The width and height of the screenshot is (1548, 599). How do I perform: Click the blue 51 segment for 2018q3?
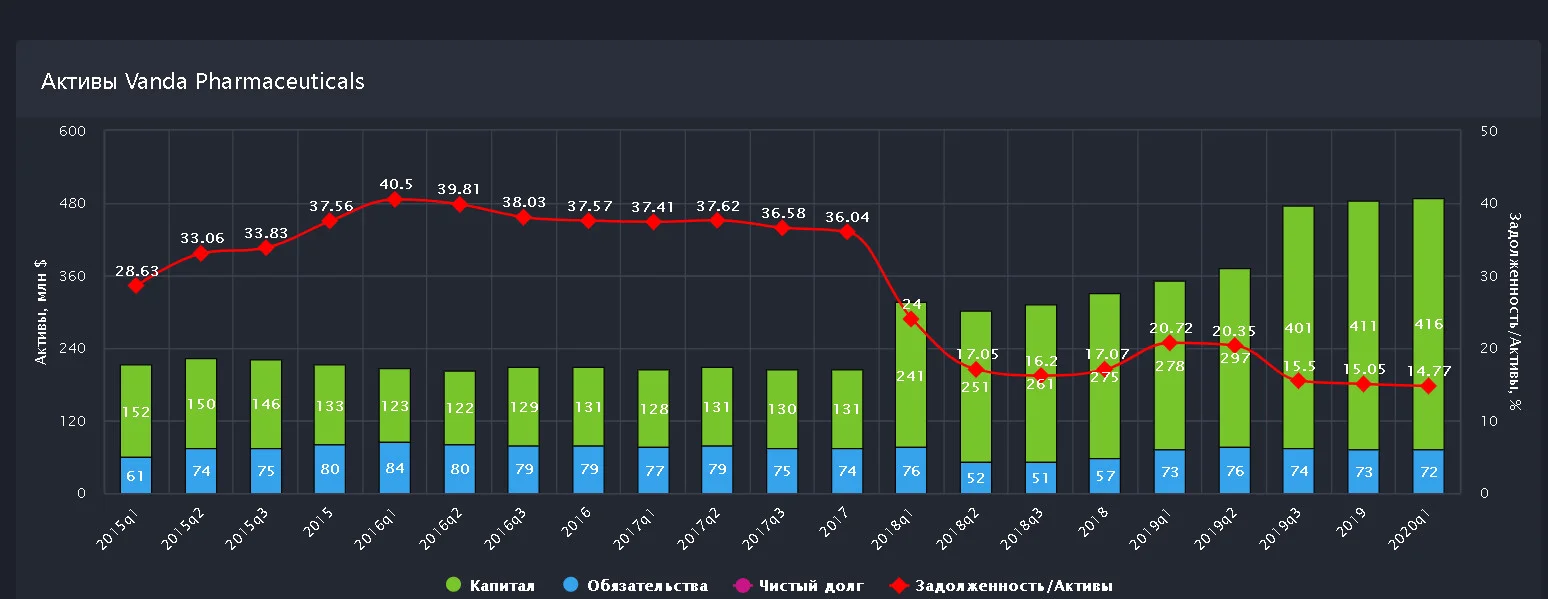[1041, 477]
